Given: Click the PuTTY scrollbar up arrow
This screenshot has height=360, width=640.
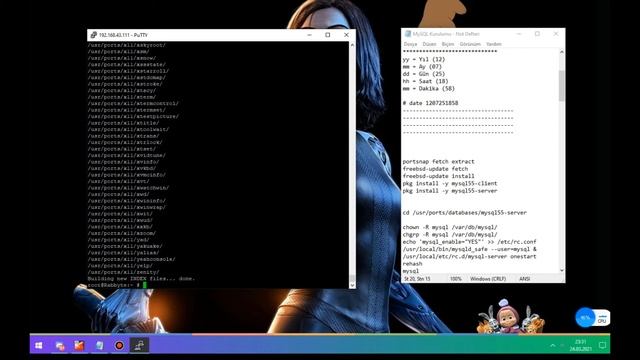Looking at the screenshot, I should click(352, 45).
